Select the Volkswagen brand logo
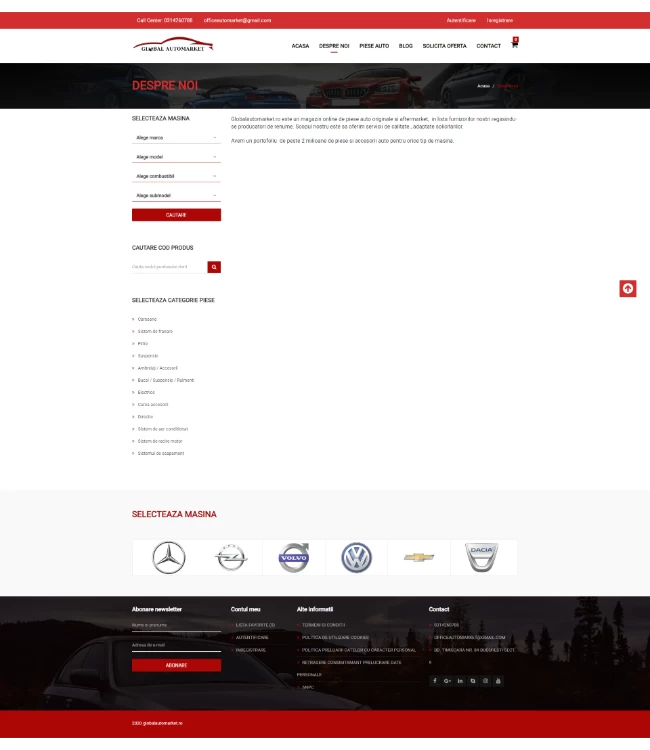This screenshot has height=750, width=650. [356, 557]
